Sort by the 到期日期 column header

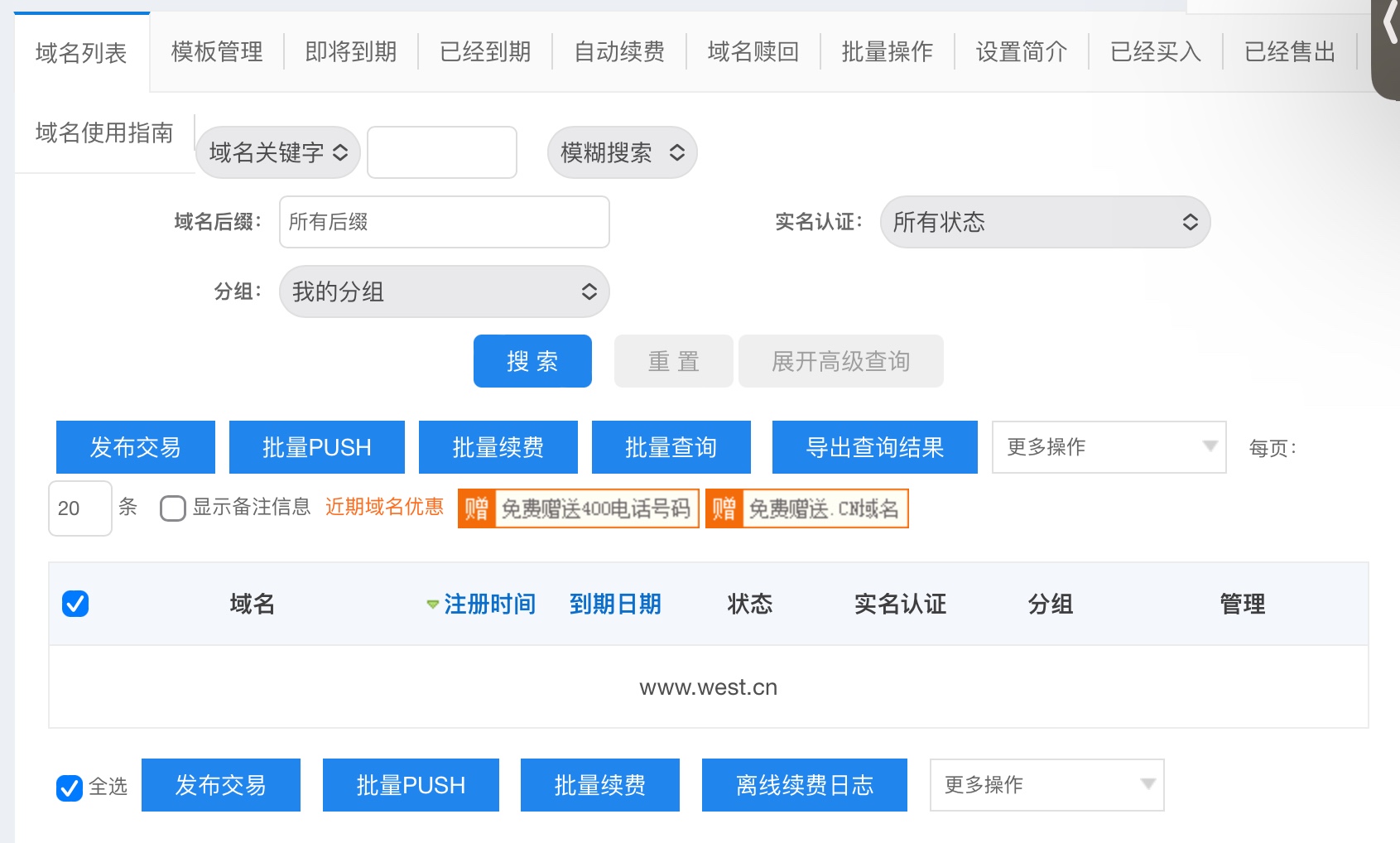coord(615,605)
